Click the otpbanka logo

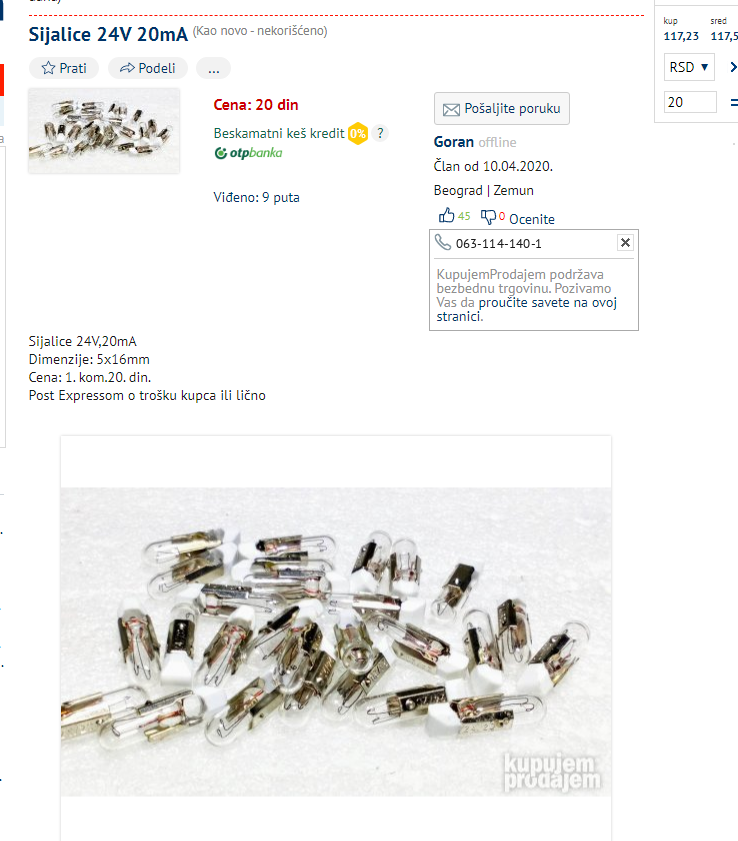248,153
